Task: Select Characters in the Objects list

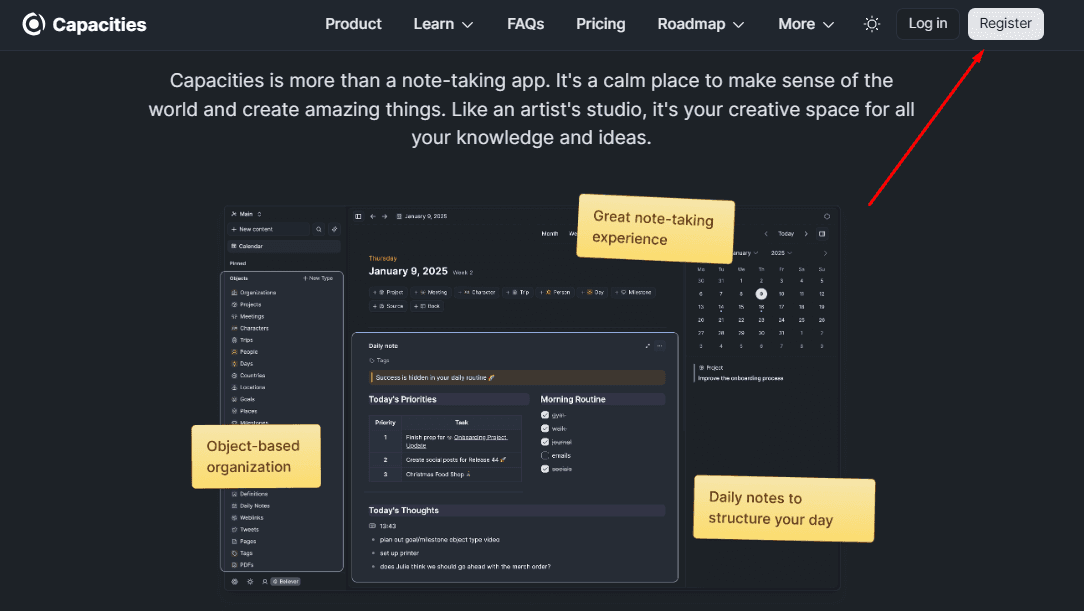Action: [x=250, y=328]
